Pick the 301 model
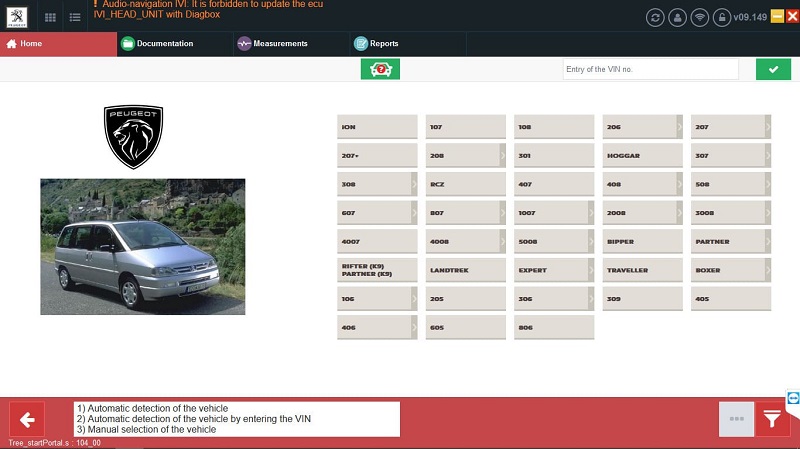 554,155
